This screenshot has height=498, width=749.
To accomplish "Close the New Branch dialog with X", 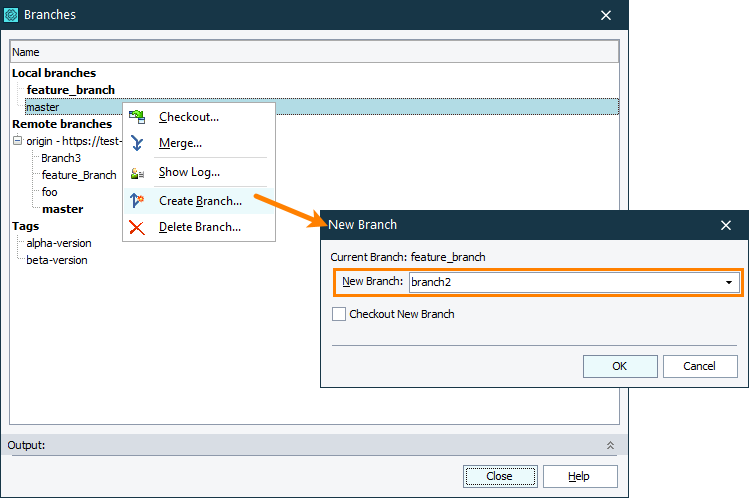I will point(726,225).
